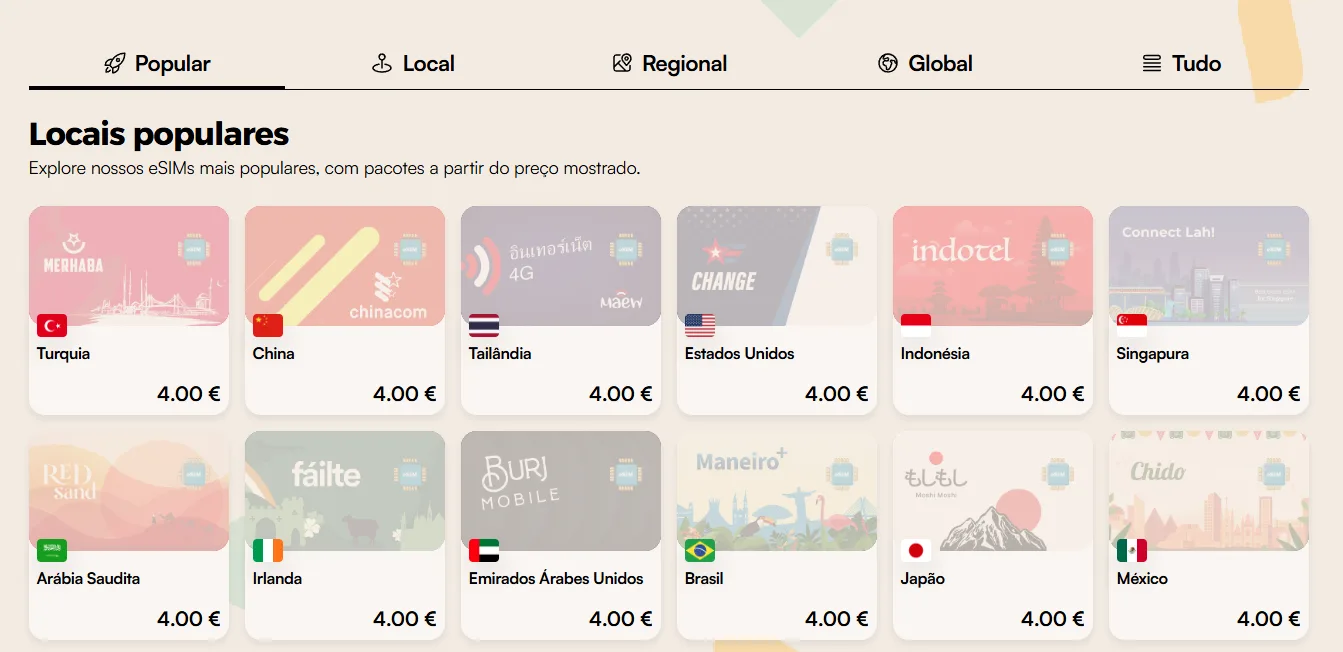Click the Brazil flag icon
This screenshot has height=652, width=1343.
[700, 551]
